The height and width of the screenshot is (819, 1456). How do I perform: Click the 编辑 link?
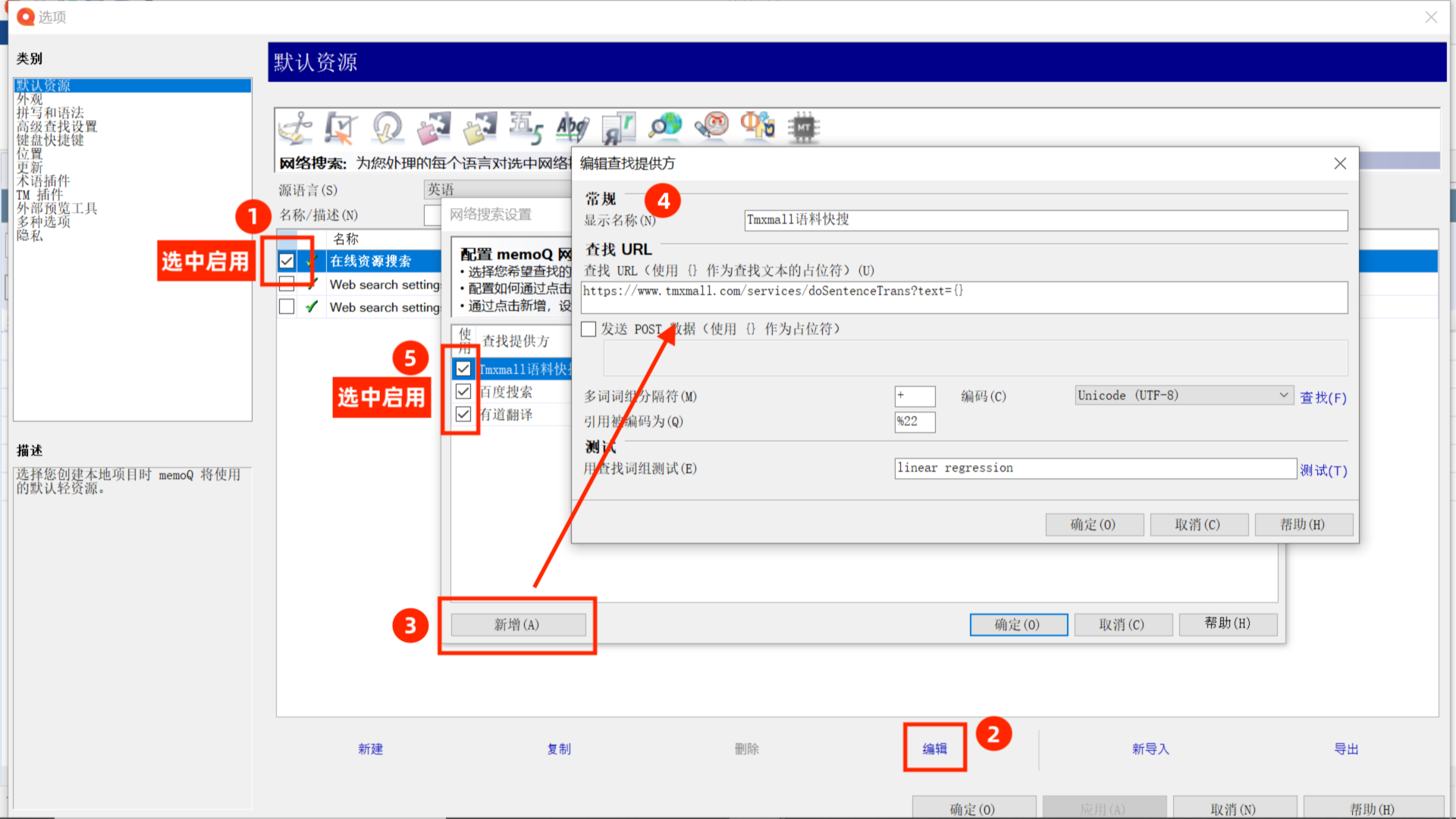[x=935, y=749]
